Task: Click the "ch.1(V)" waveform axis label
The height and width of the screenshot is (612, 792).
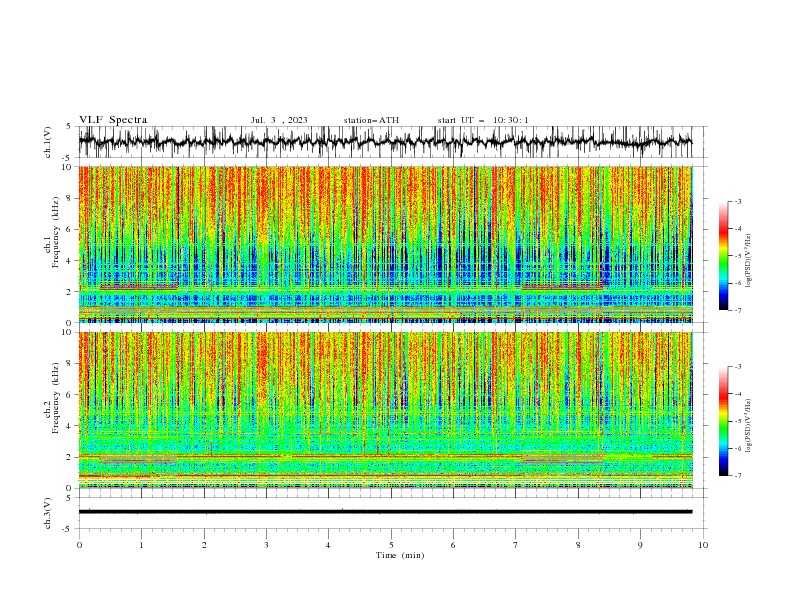Action: [48, 142]
